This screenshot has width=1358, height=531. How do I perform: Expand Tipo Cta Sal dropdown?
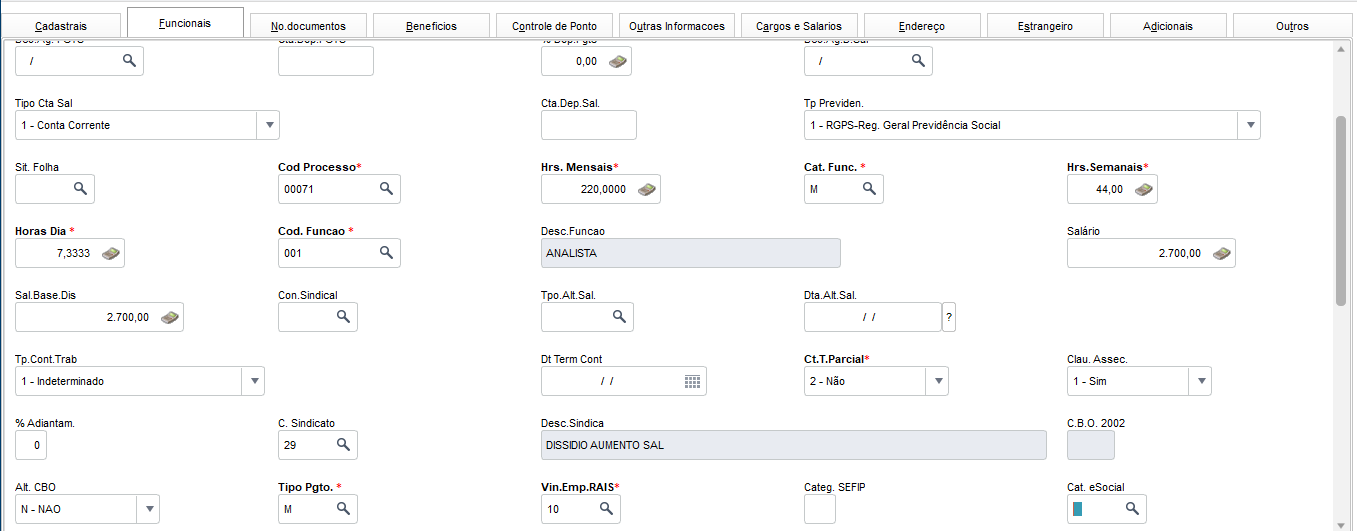(x=268, y=125)
